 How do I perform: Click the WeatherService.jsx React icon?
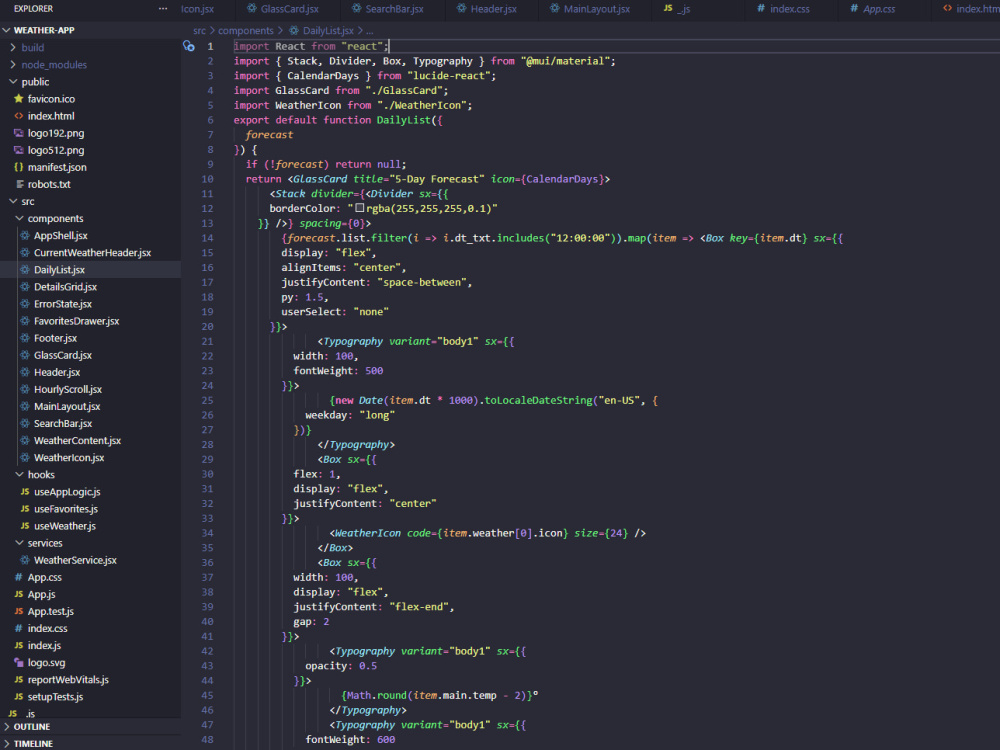(25, 560)
